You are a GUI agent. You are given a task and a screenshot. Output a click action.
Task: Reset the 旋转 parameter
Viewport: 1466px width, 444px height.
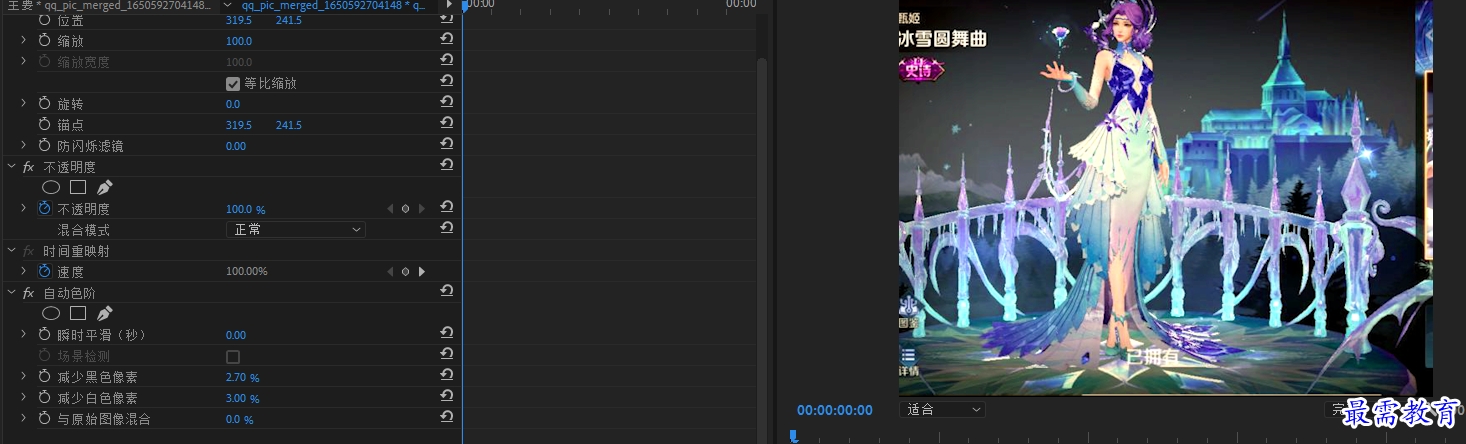pyautogui.click(x=447, y=103)
